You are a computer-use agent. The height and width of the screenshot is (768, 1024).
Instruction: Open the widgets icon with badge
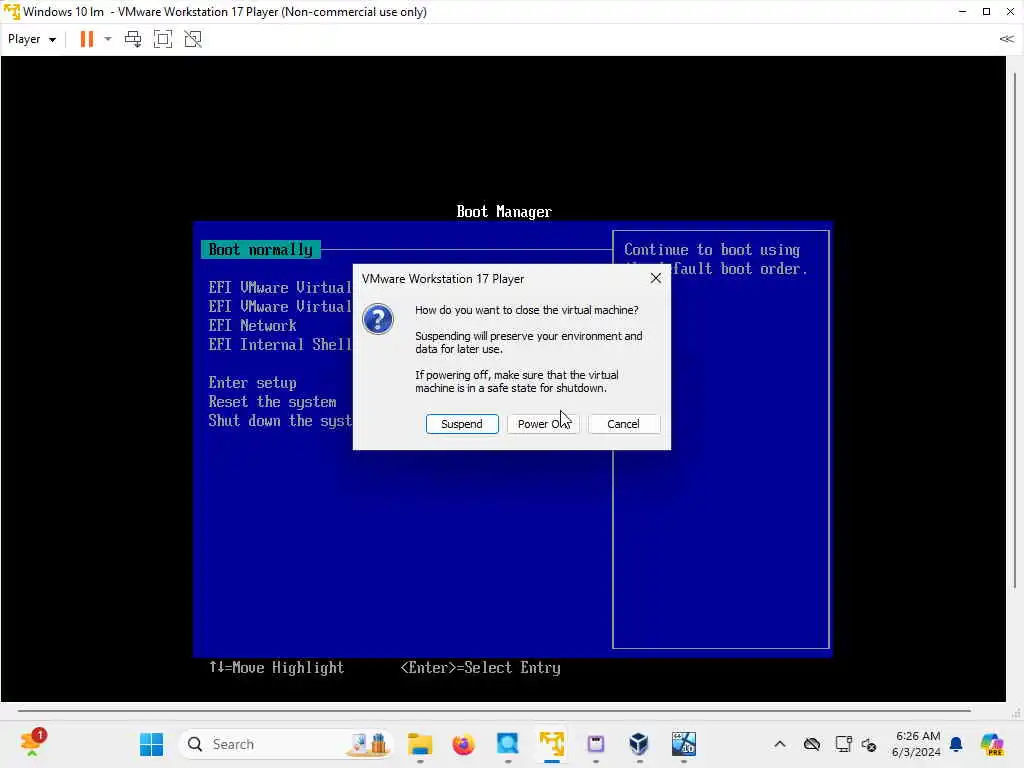click(x=32, y=743)
